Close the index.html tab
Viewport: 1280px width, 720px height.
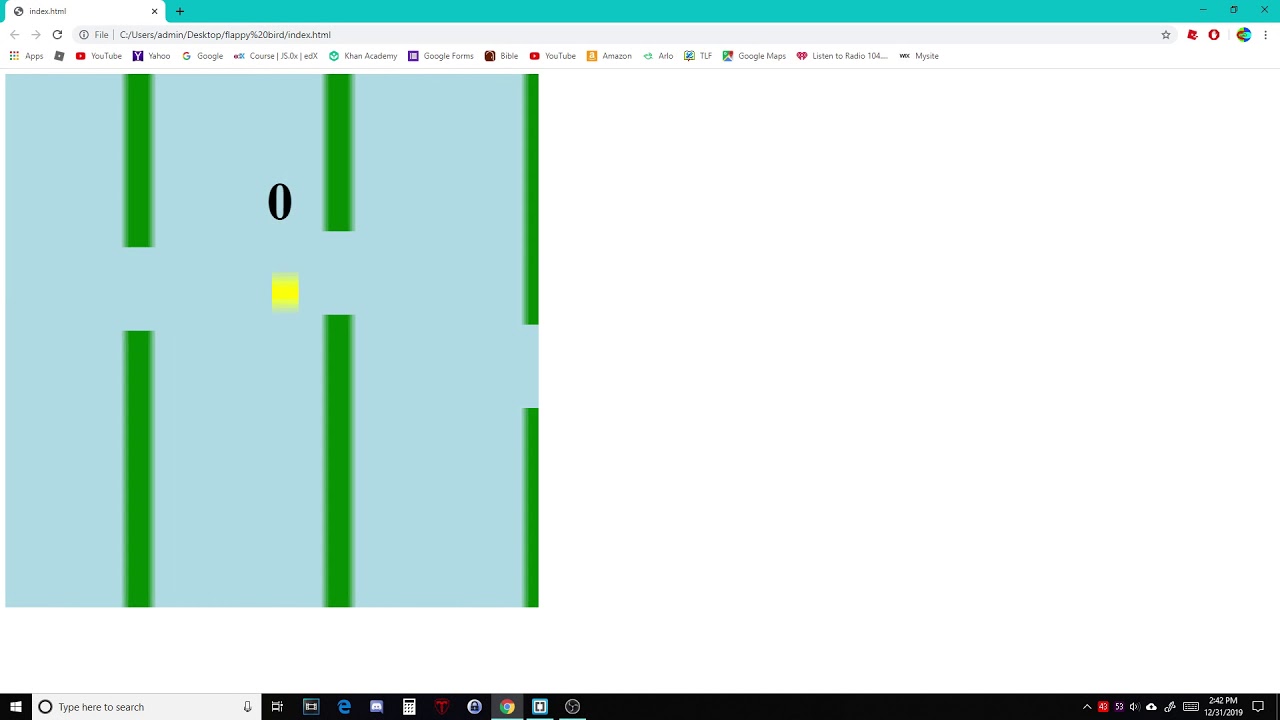[155, 11]
